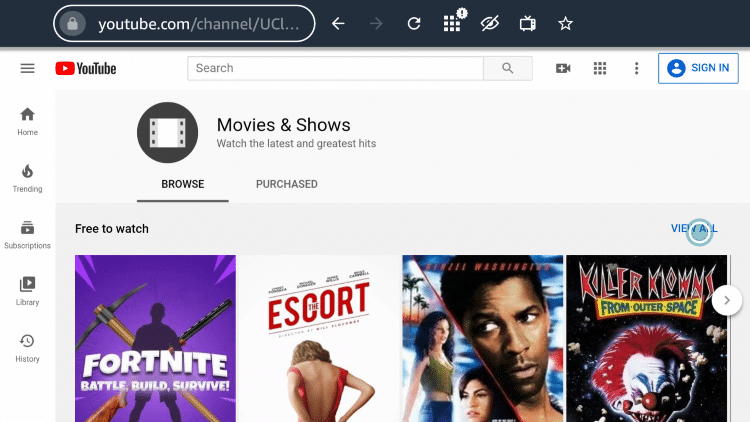Click 'Watch the latest and greatest hits' text
The image size is (750, 422).
point(297,144)
